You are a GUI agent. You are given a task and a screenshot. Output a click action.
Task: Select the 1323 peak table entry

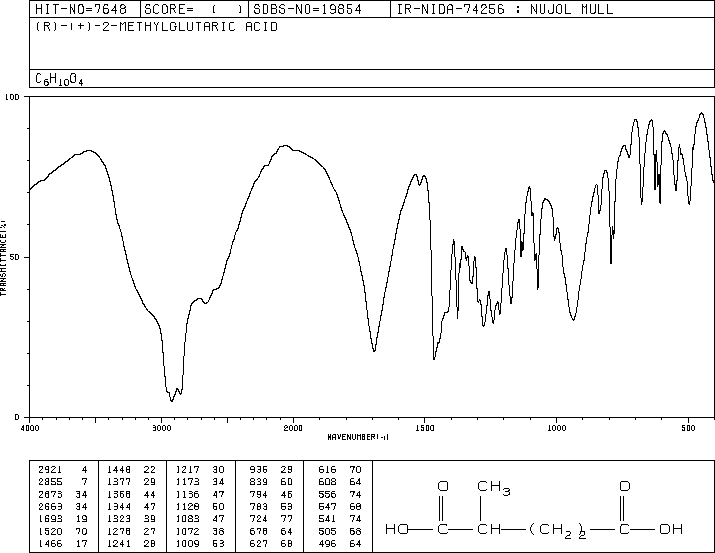click(131, 519)
